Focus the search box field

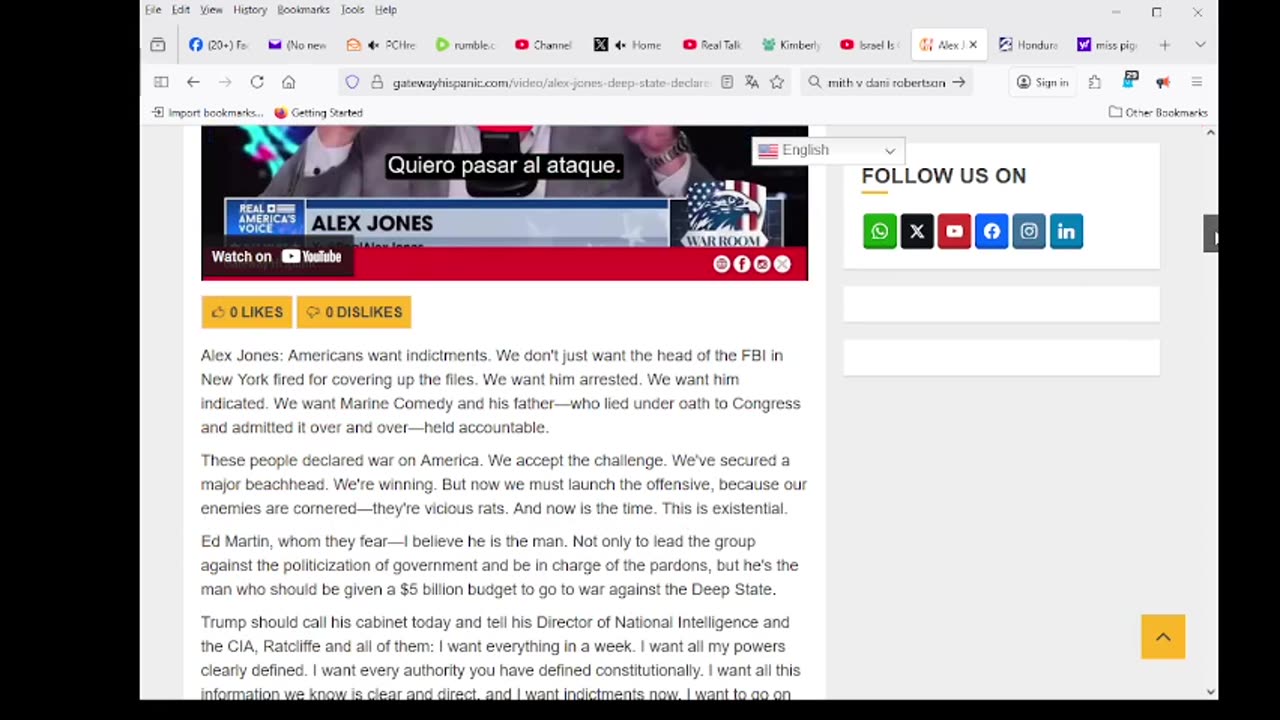[x=885, y=82]
